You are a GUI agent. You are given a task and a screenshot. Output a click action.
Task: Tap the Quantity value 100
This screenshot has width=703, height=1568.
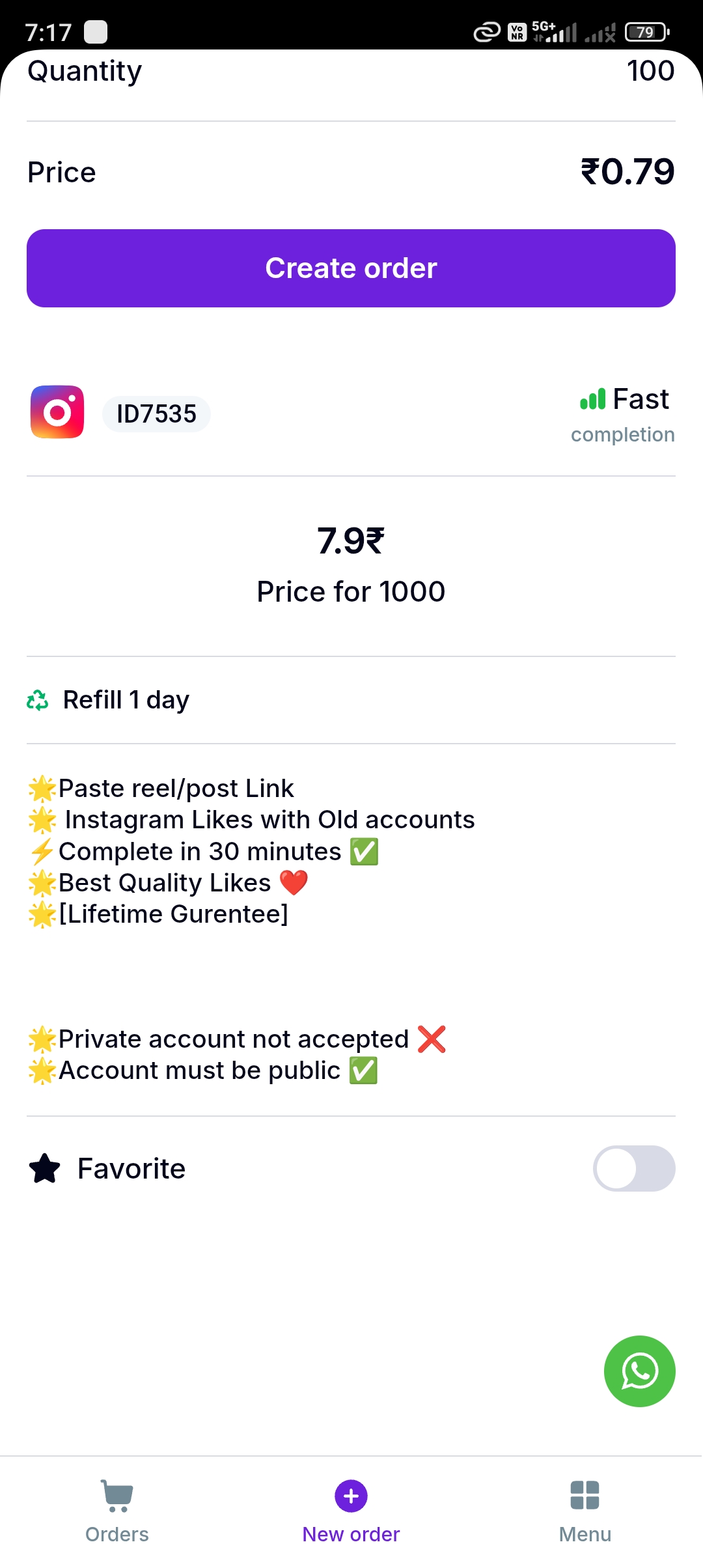pos(650,71)
